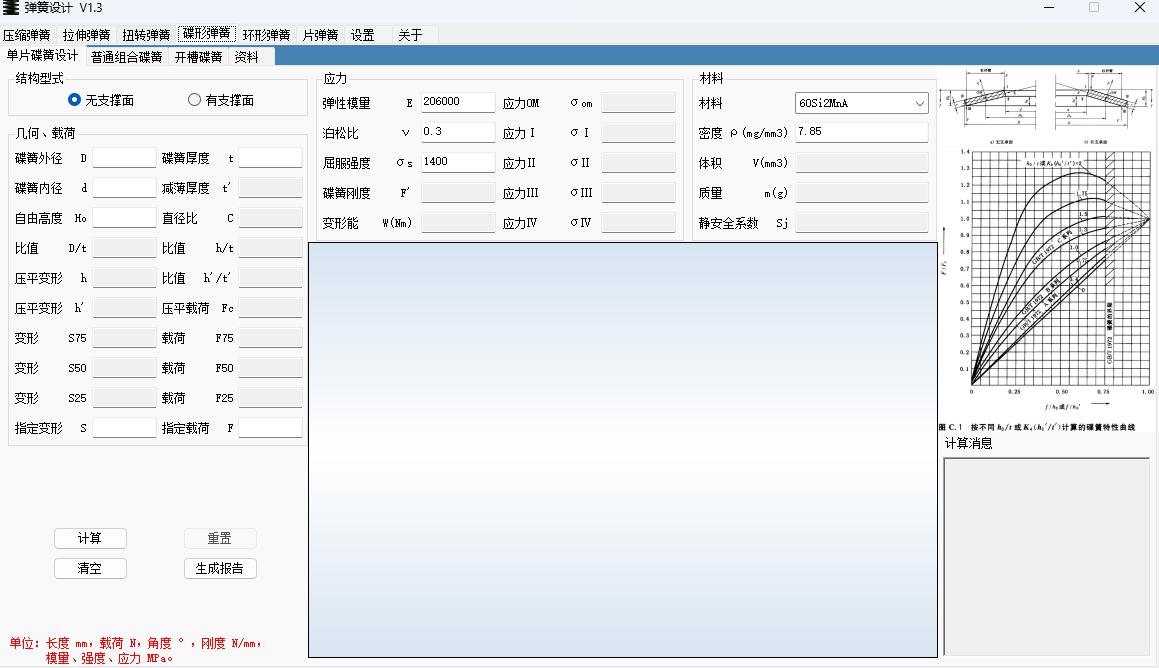Click the 重置 button
This screenshot has width=1159, height=668.
coord(220,538)
